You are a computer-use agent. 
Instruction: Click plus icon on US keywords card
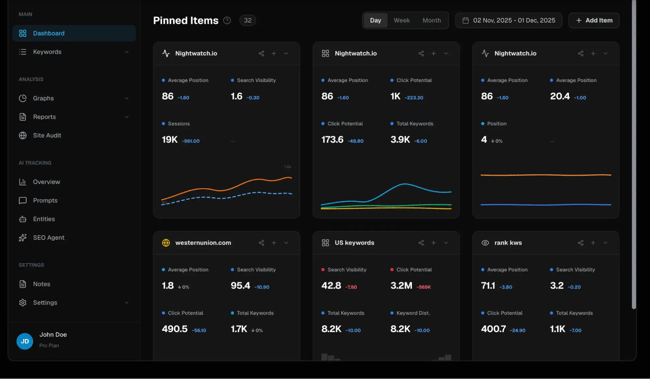[433, 243]
